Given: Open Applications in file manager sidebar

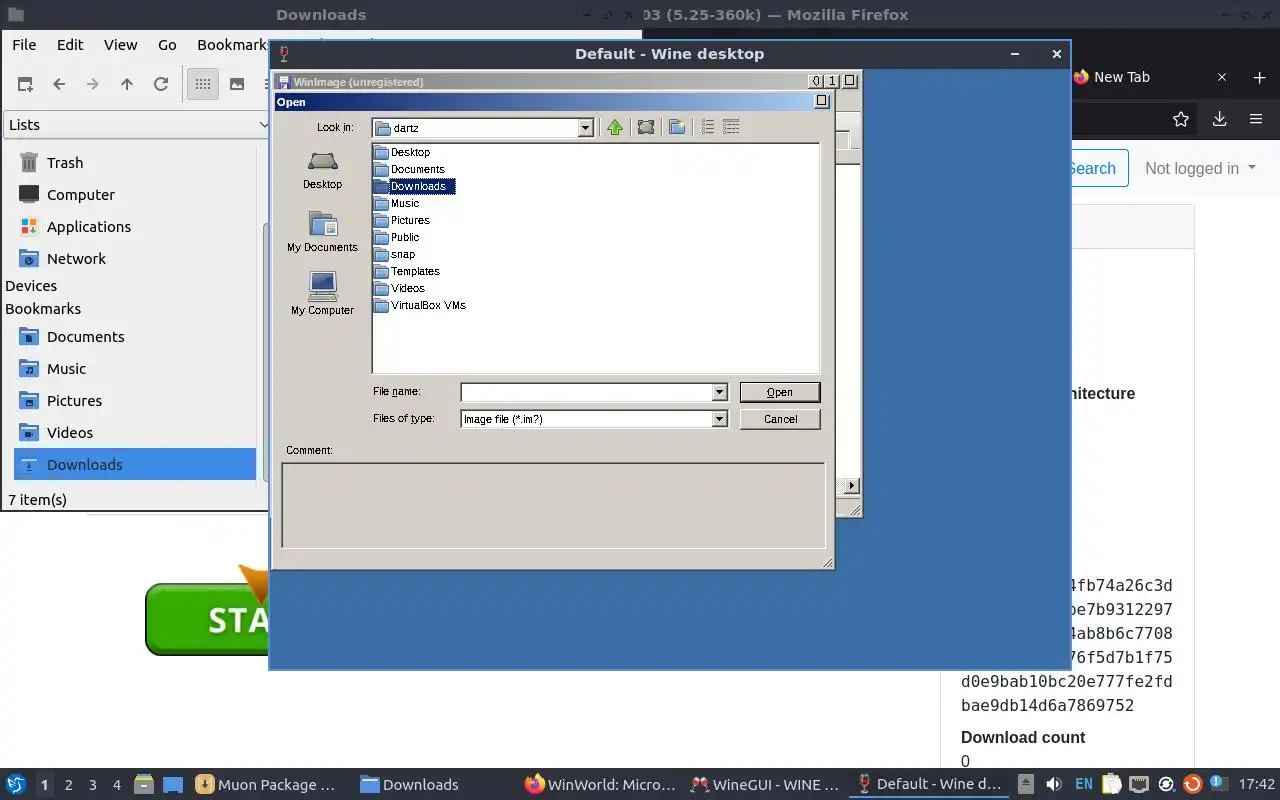Looking at the screenshot, I should pos(88,227).
